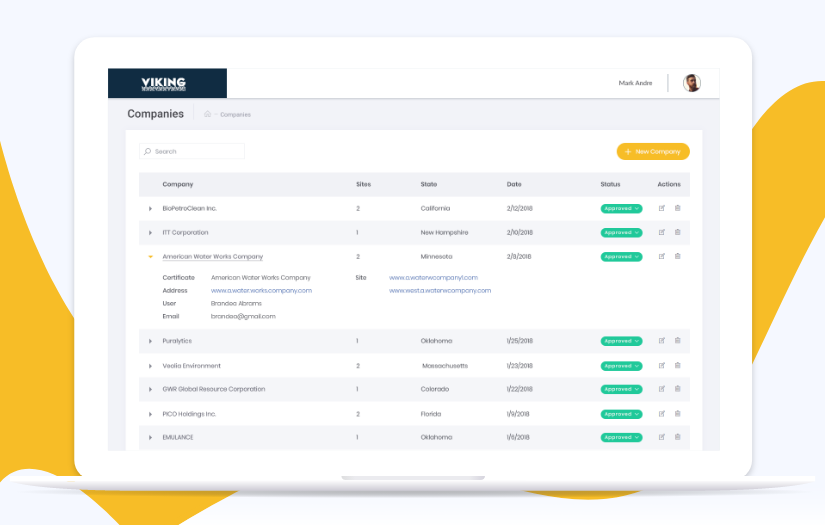
Task: Expand the Puralytics row
Action: click(150, 341)
